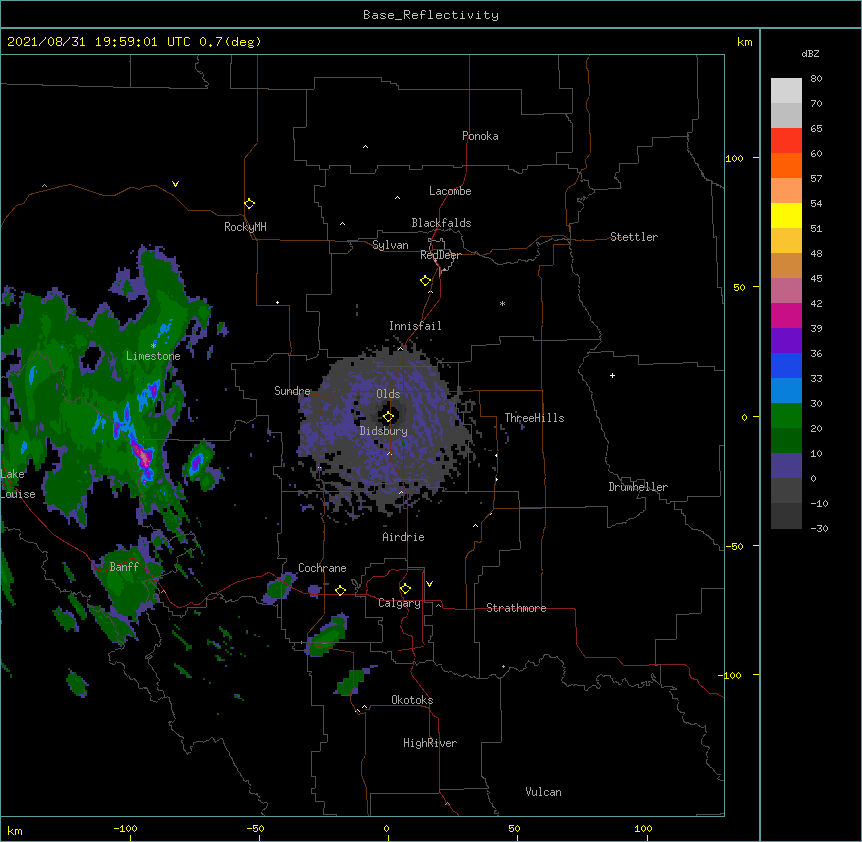Pick the green 20-30 dBZ legend swatch
This screenshot has width=862, height=842.
pos(786,416)
